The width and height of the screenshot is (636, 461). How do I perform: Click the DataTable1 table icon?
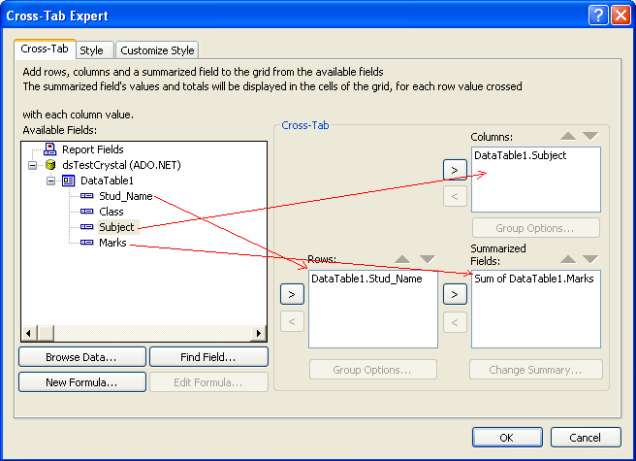tap(68, 181)
